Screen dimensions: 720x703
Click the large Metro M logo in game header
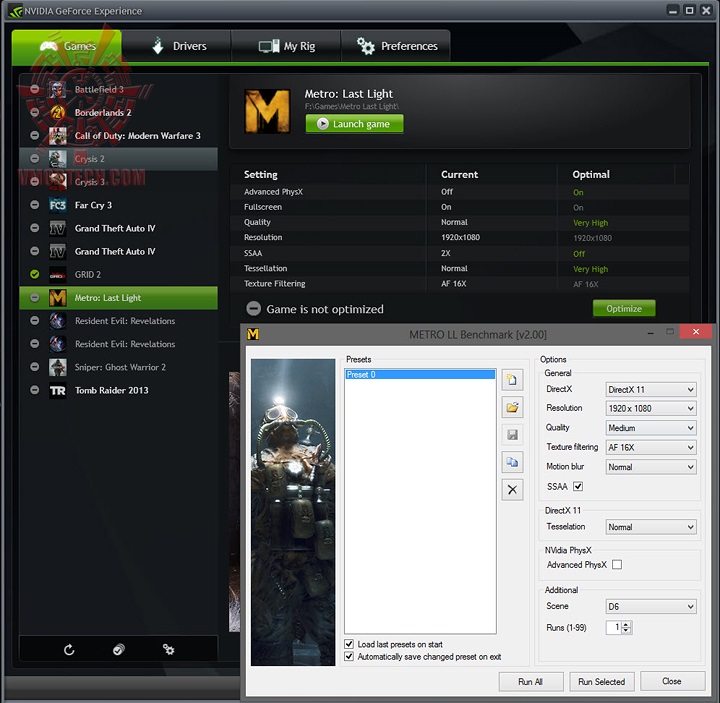click(x=267, y=111)
